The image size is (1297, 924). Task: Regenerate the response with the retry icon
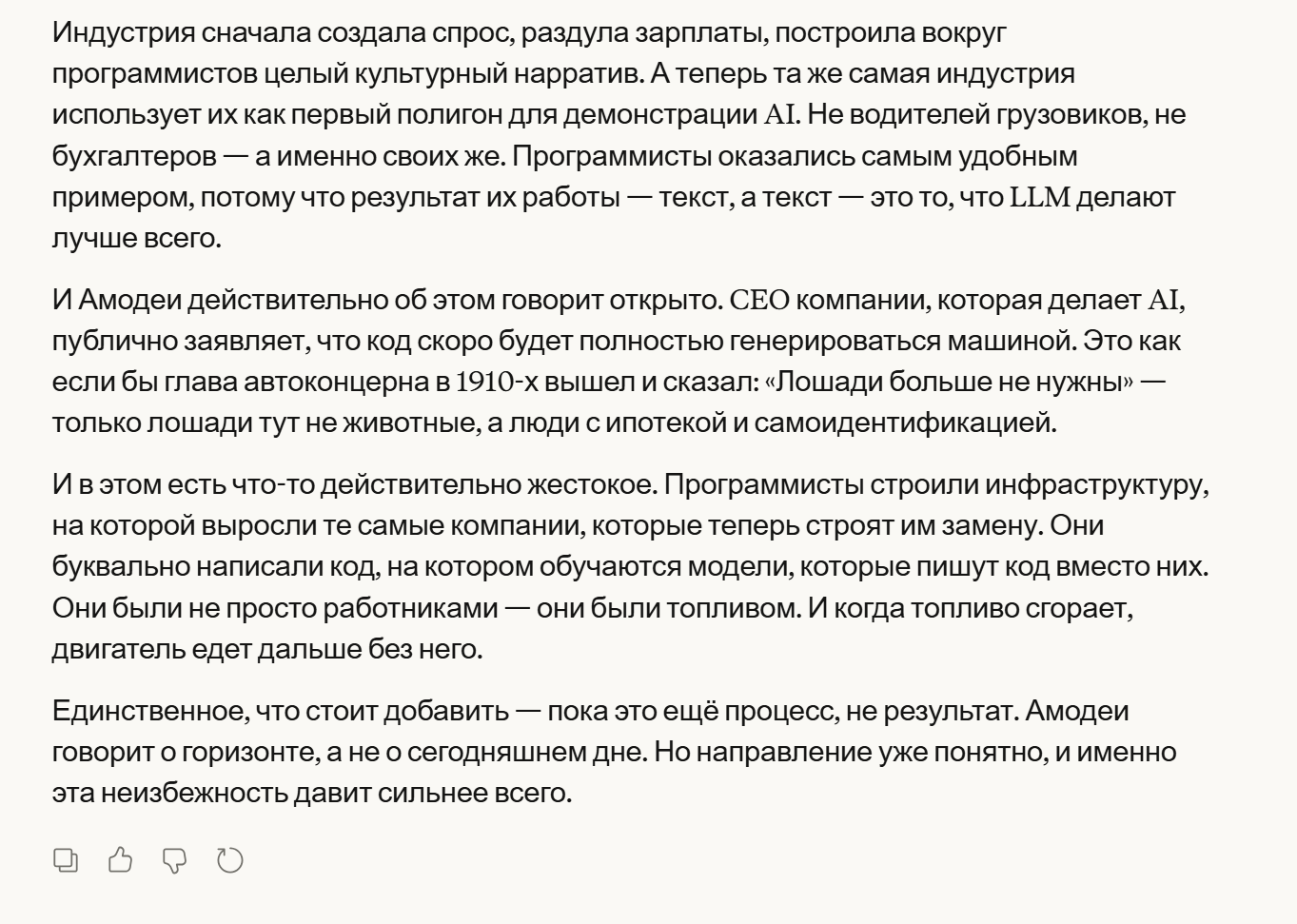point(230,861)
